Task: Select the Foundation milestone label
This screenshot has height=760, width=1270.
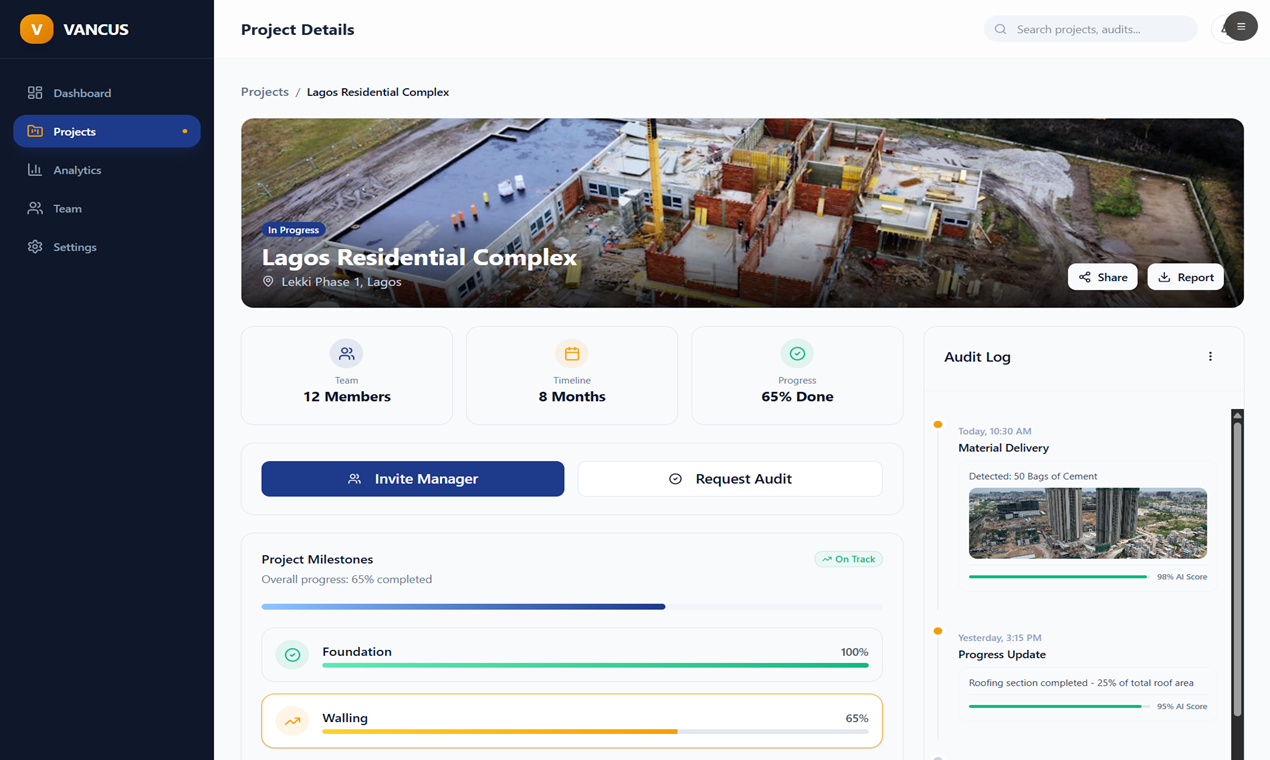Action: (357, 652)
